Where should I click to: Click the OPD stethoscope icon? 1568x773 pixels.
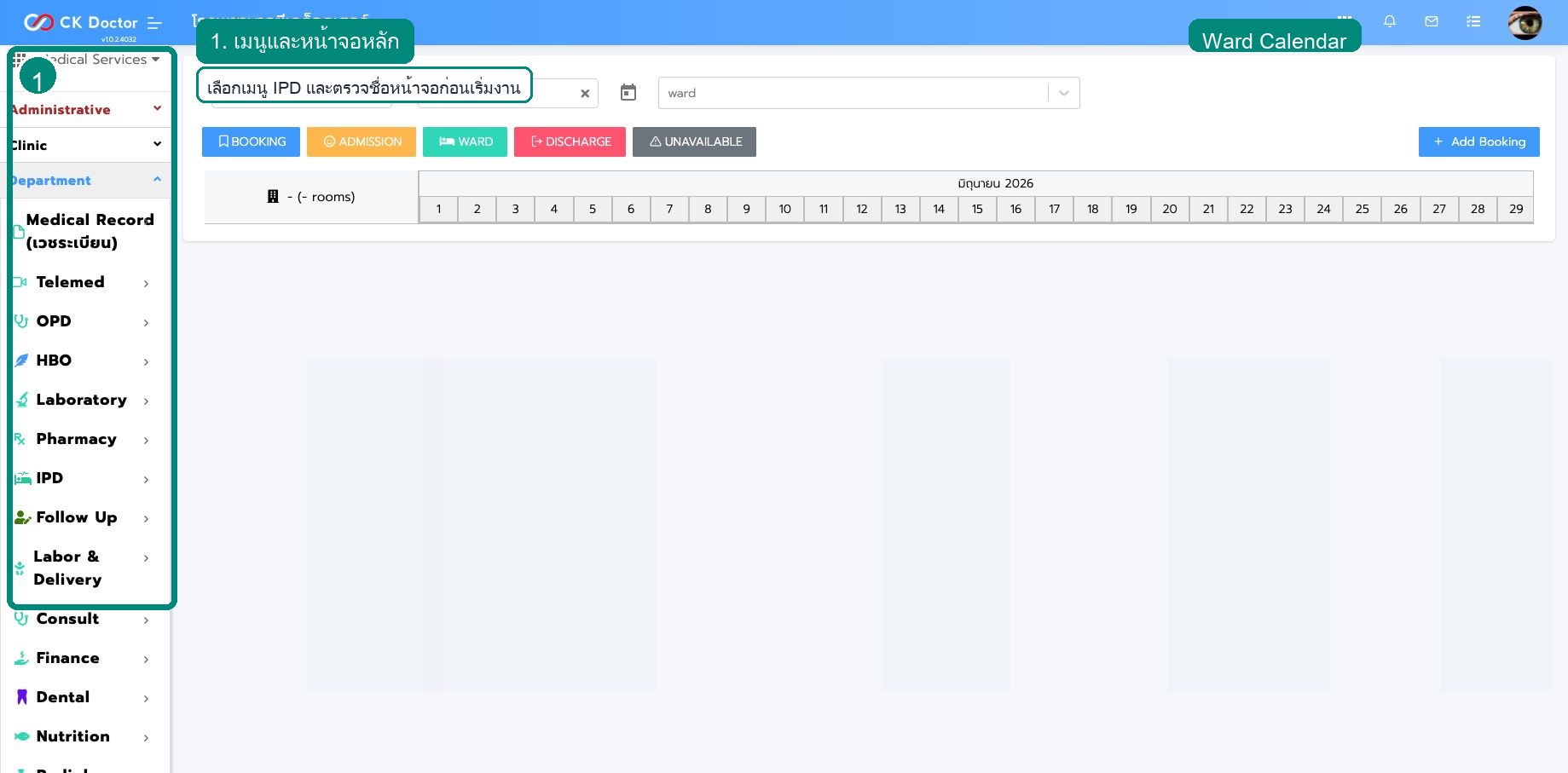(x=21, y=321)
